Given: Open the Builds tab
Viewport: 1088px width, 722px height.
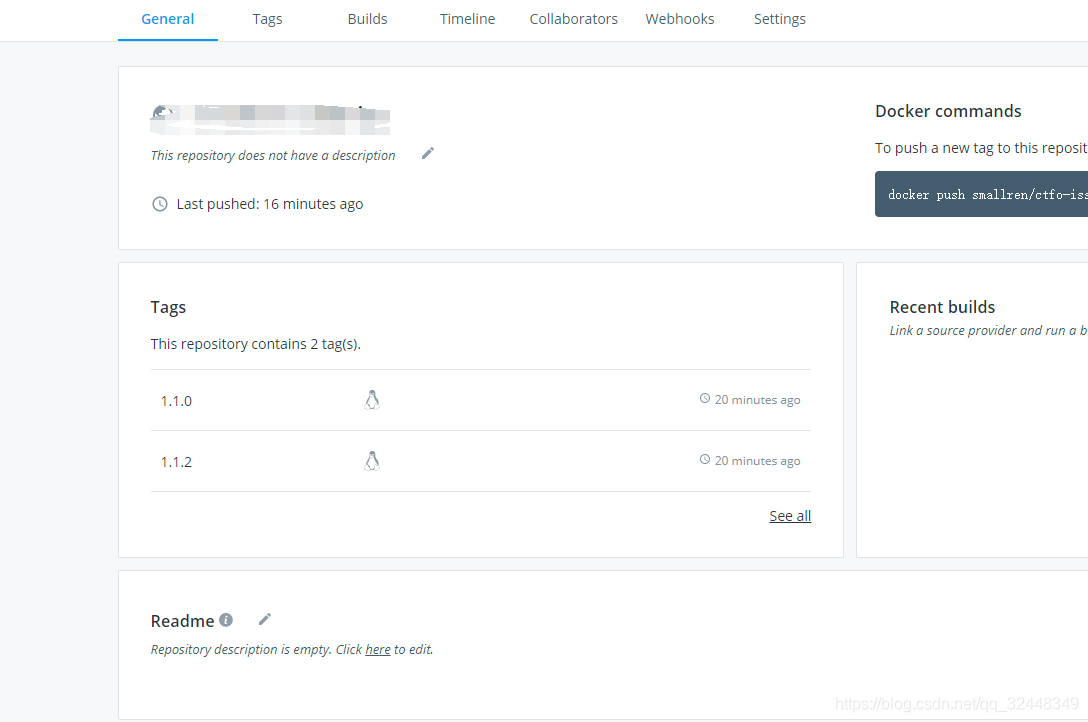Looking at the screenshot, I should pyautogui.click(x=367, y=18).
